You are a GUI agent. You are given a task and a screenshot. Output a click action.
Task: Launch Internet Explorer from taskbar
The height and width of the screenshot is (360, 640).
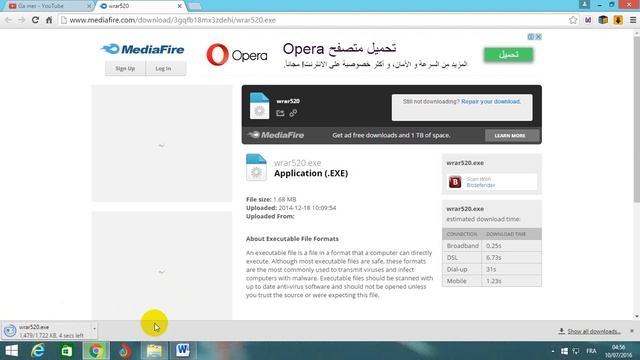(38, 351)
